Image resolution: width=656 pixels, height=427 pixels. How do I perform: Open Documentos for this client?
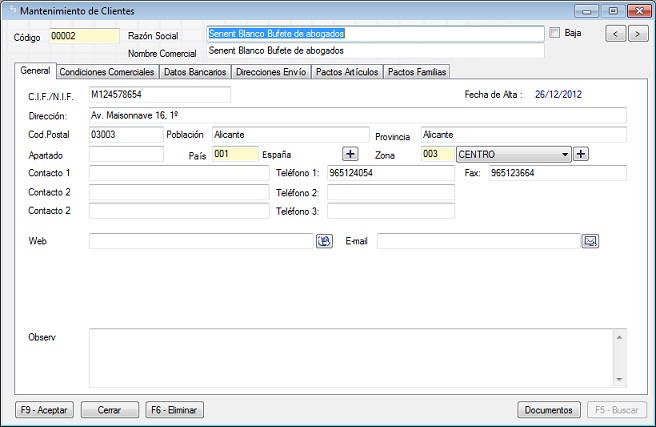click(x=549, y=410)
